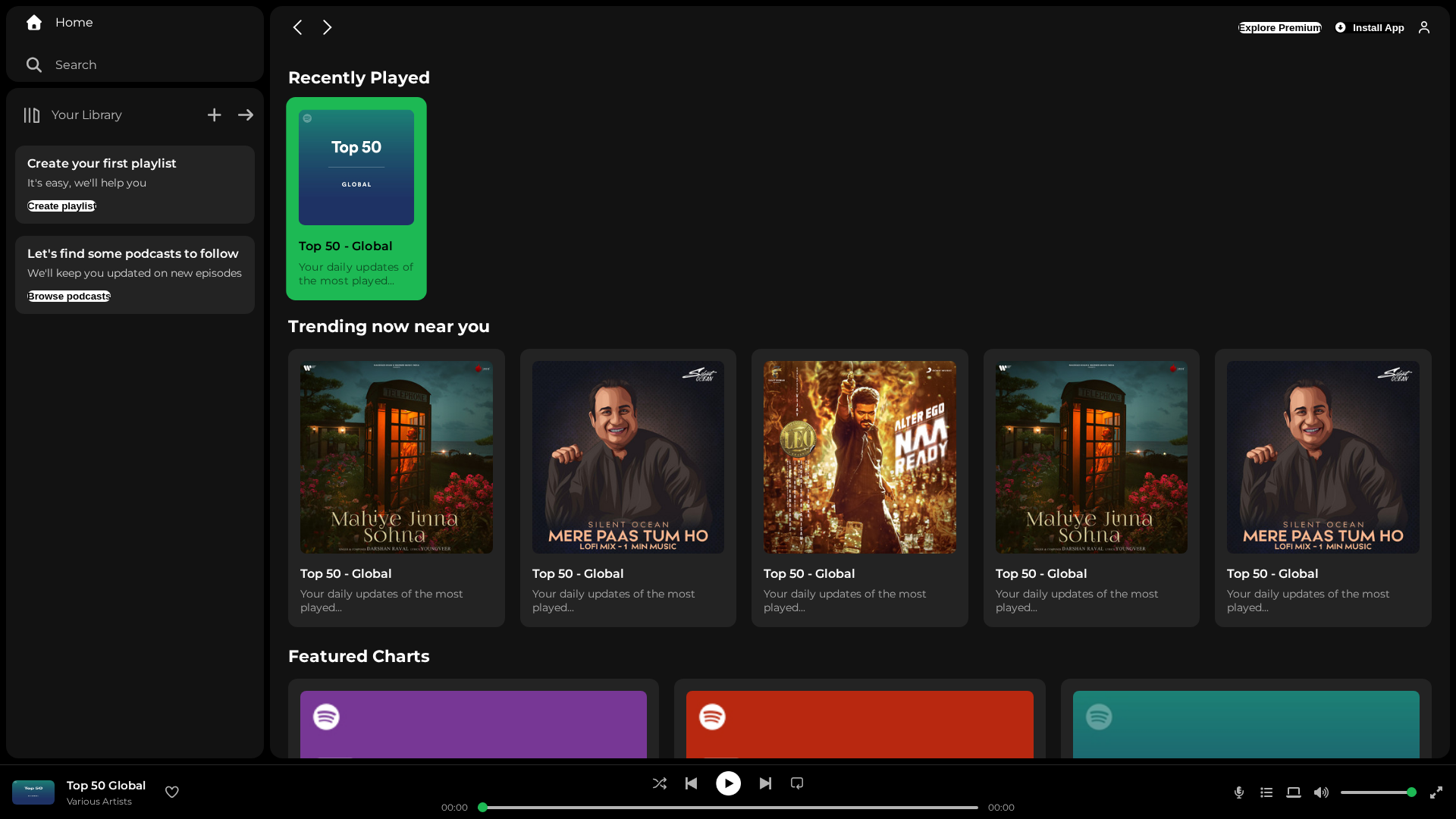1456x819 pixels.
Task: Skip to next track
Action: 765,783
